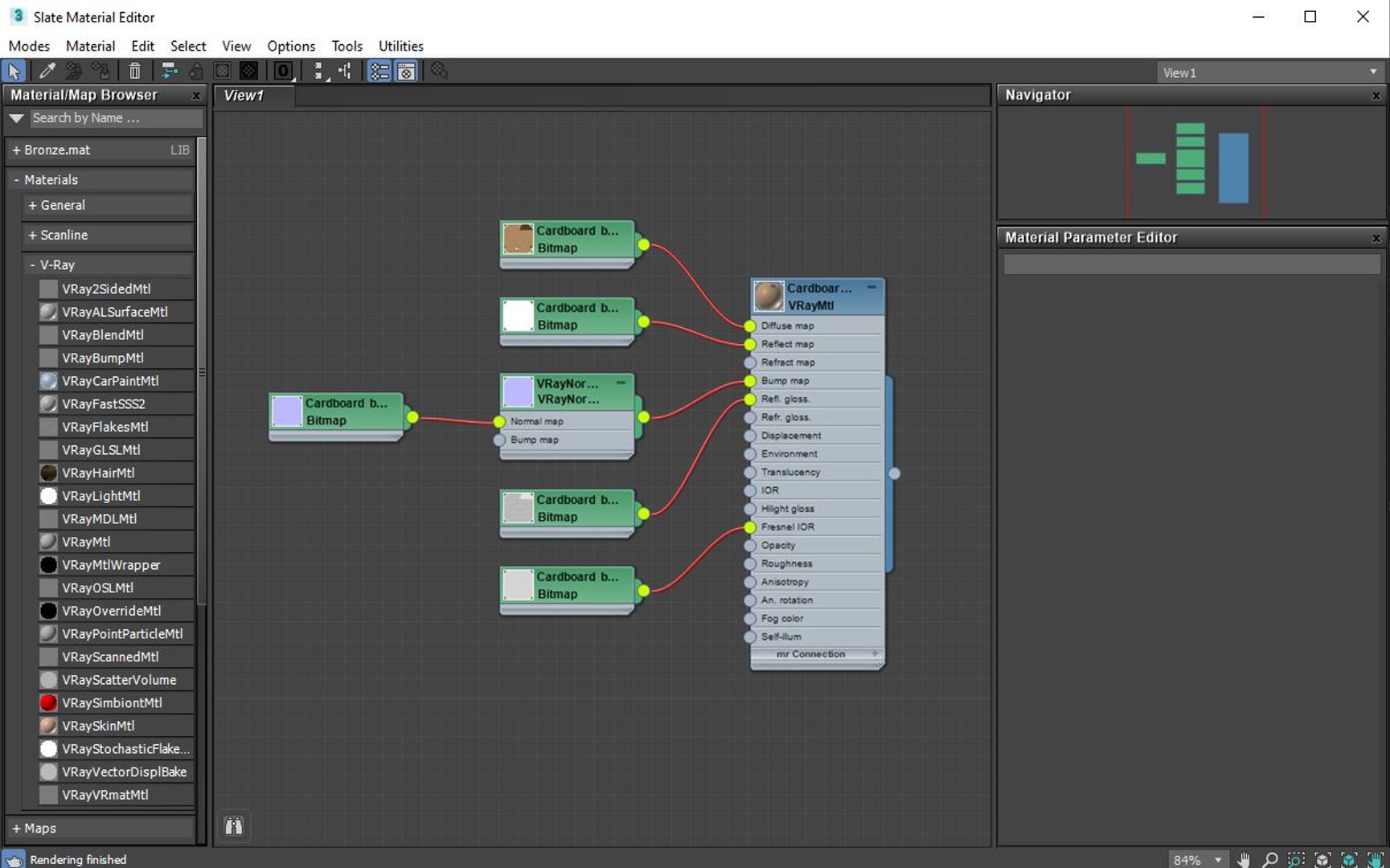The image size is (1390, 868).
Task: Click Pan to Selected teal hand icon
Action: (1375, 859)
